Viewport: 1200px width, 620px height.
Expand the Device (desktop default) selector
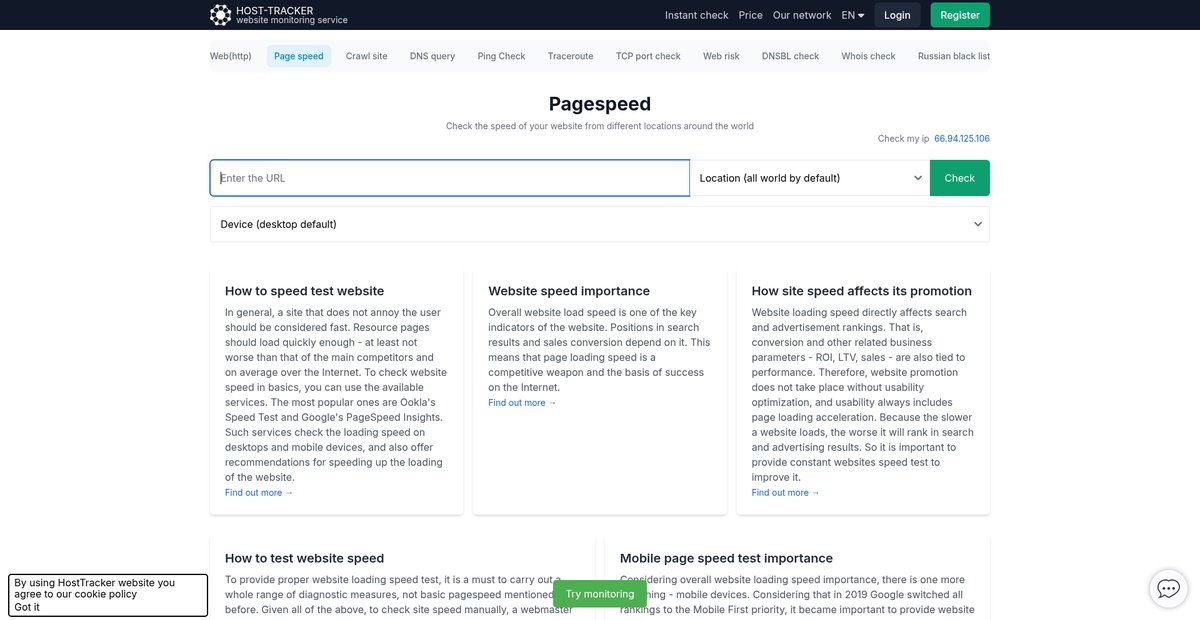click(x=600, y=224)
